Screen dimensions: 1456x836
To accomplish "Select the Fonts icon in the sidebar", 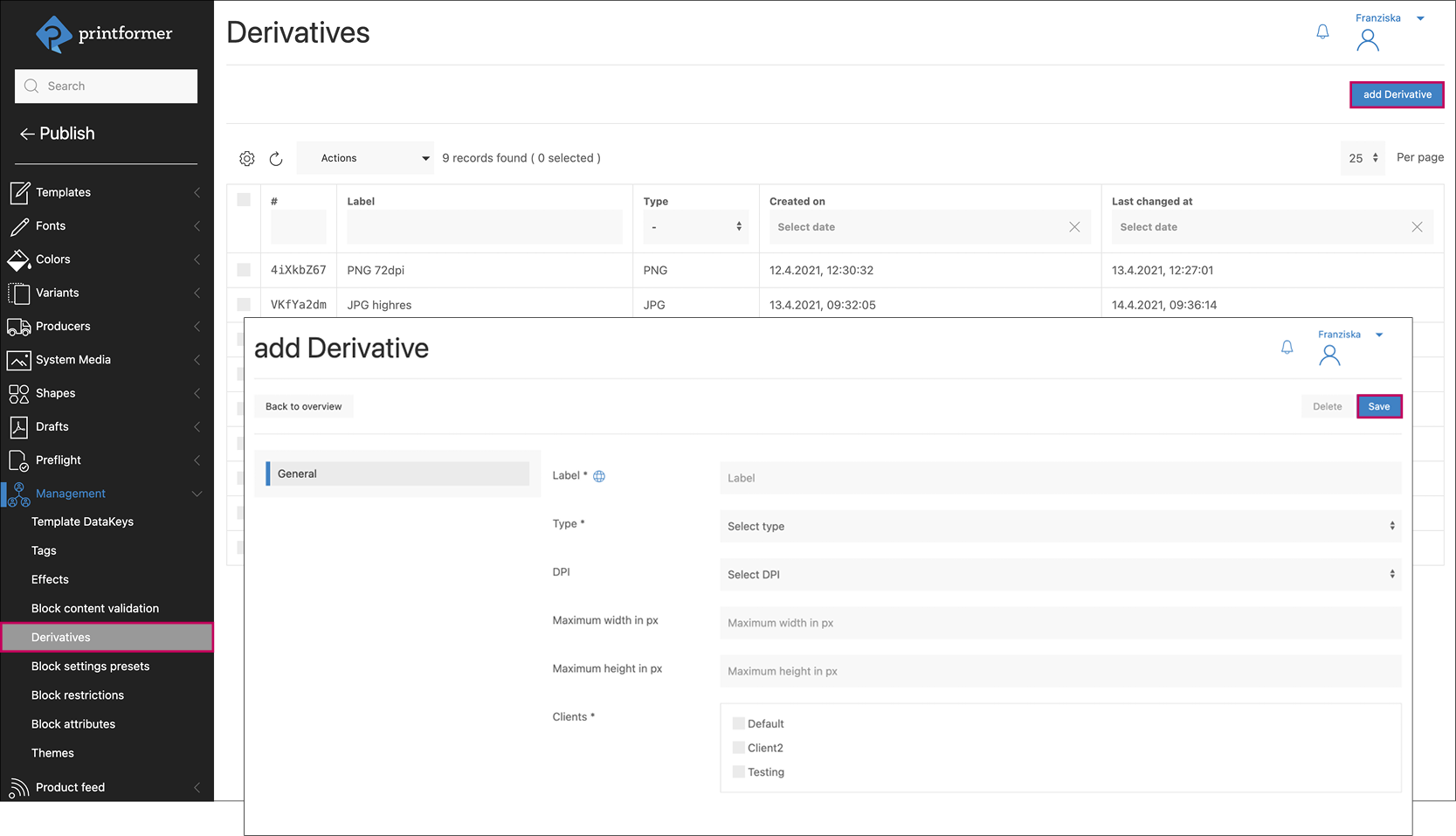I will point(19,225).
